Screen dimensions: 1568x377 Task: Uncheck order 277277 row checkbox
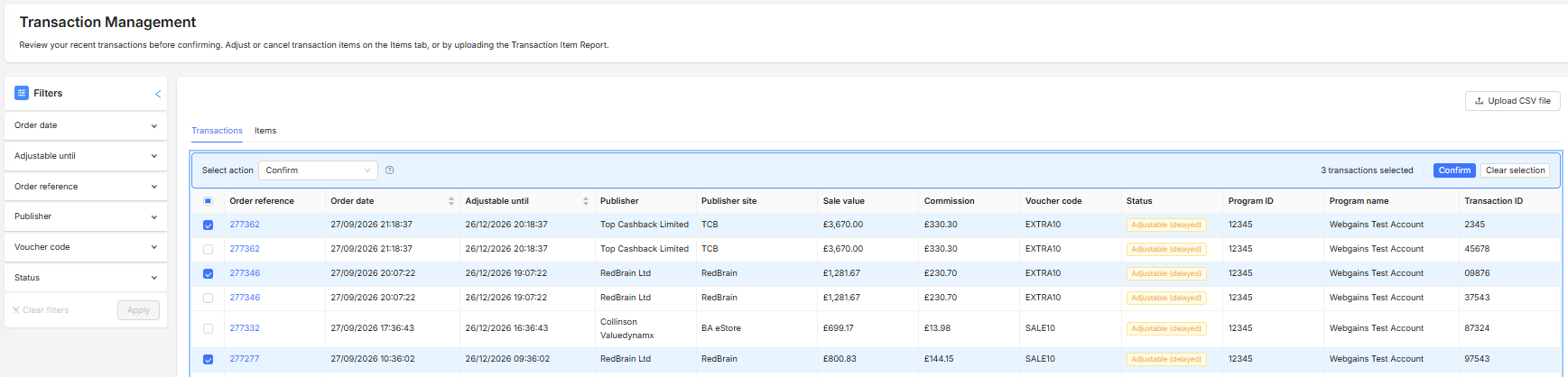coord(209,360)
